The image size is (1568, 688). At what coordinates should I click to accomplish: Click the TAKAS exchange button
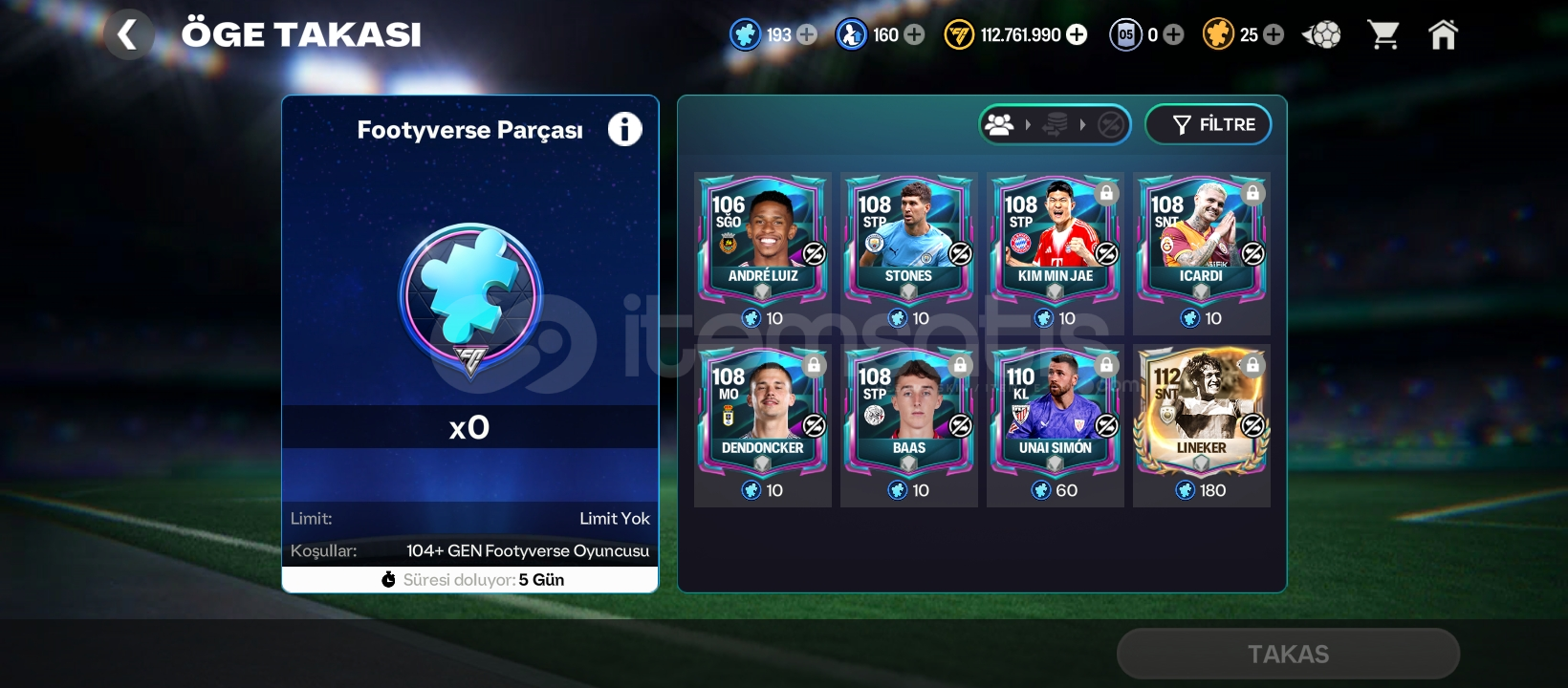pos(1288,654)
